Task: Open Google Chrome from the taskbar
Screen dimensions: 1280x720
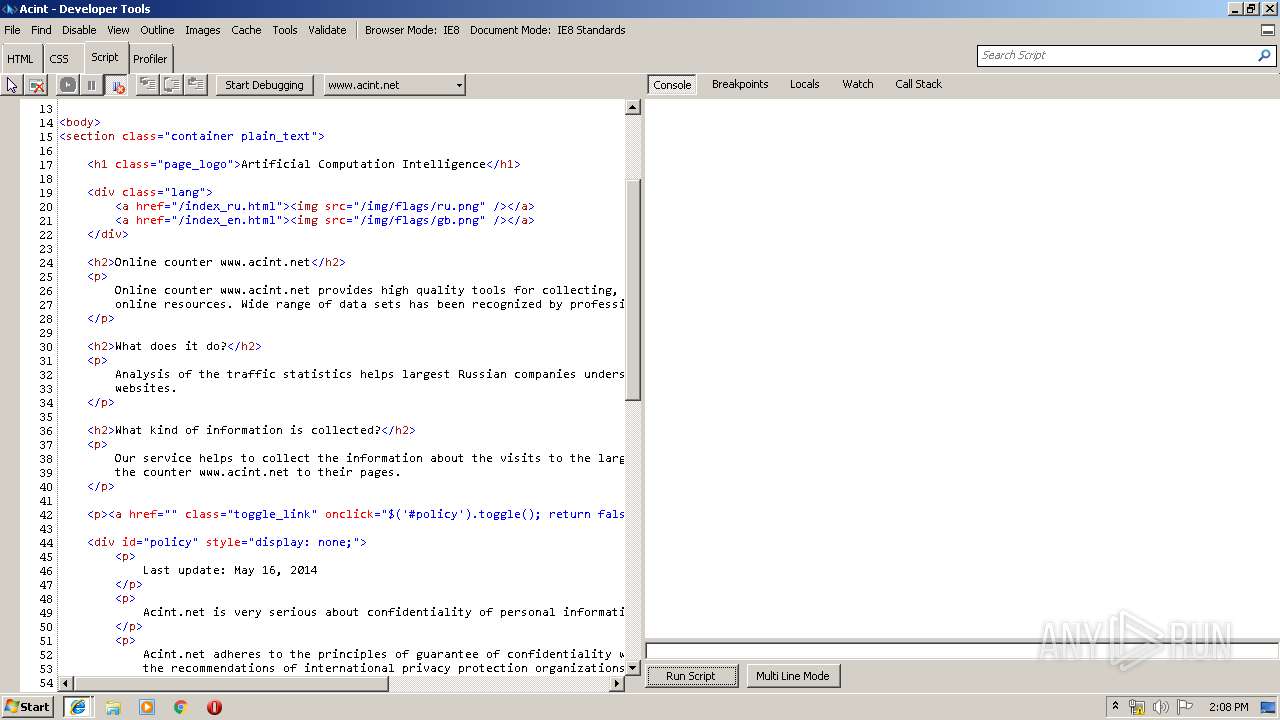Action: [180, 707]
